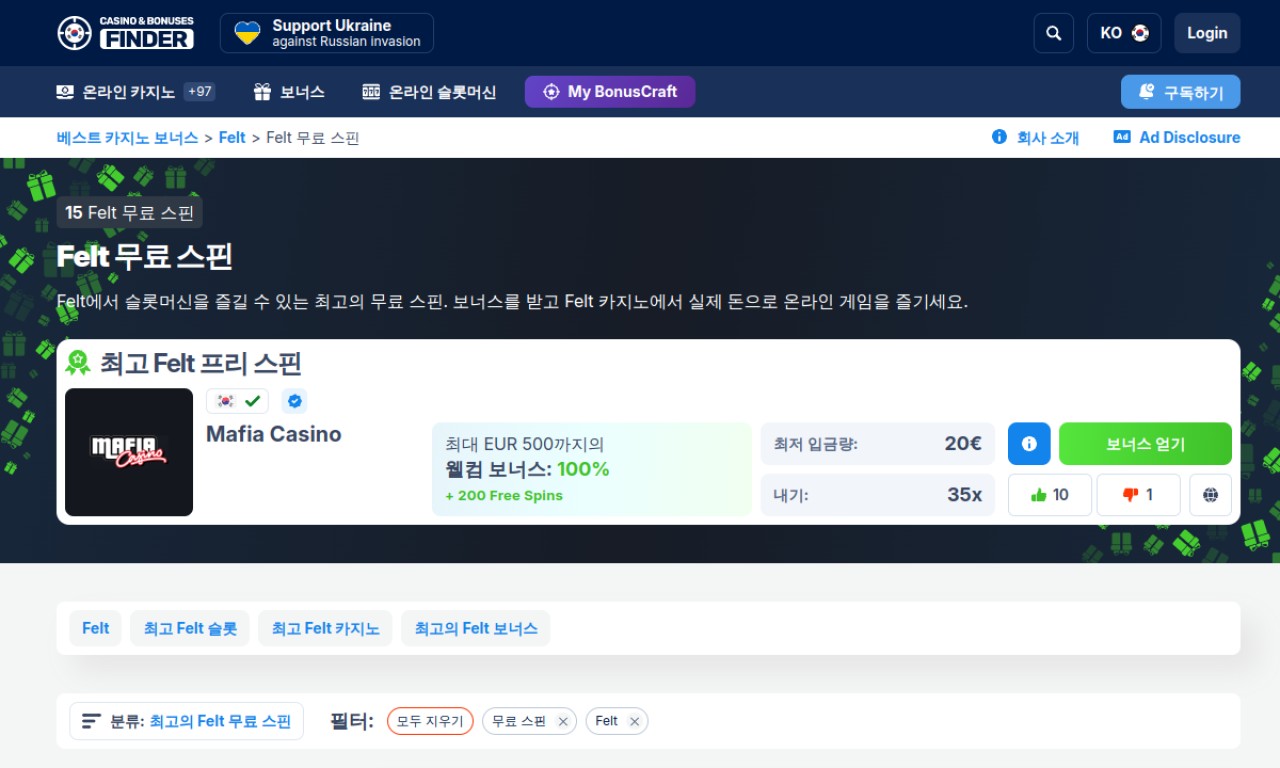
Task: Upvote Mafia Casino bonus thumbs up
Action: [1050, 495]
